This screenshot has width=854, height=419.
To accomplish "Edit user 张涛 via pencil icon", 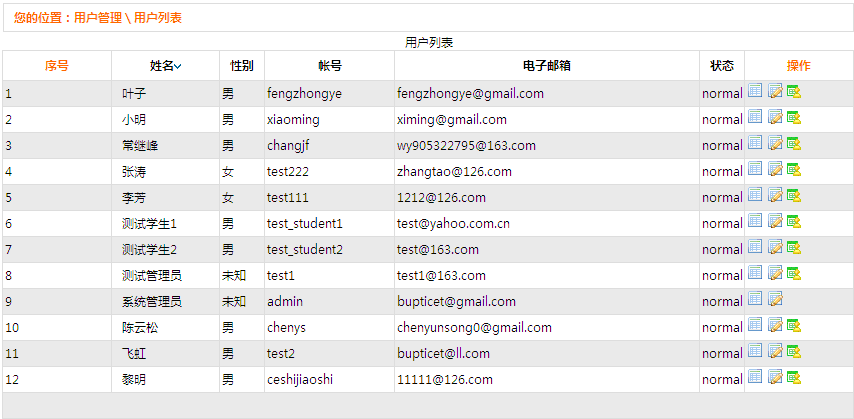I will point(774,169).
